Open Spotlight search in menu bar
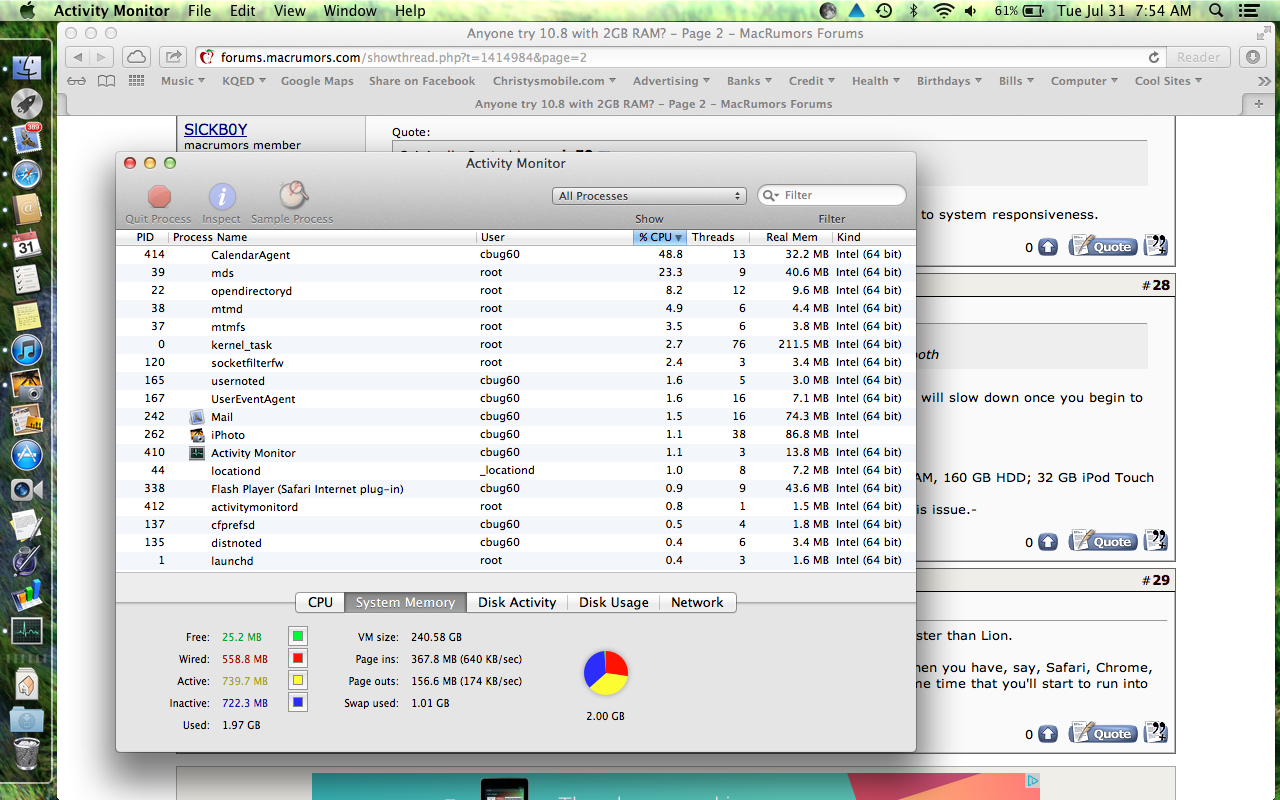Image resolution: width=1280 pixels, height=800 pixels. [1216, 11]
